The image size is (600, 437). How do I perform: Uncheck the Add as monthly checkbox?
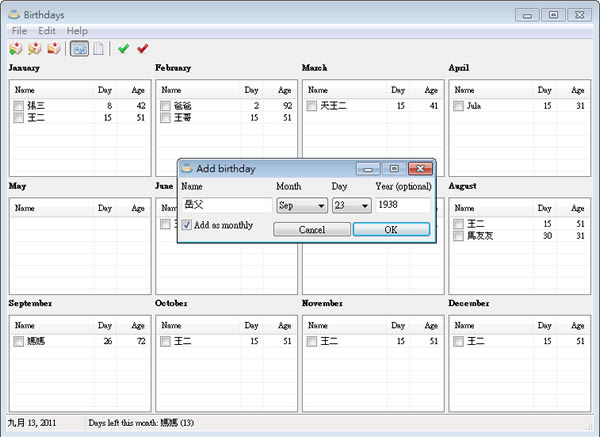[187, 226]
